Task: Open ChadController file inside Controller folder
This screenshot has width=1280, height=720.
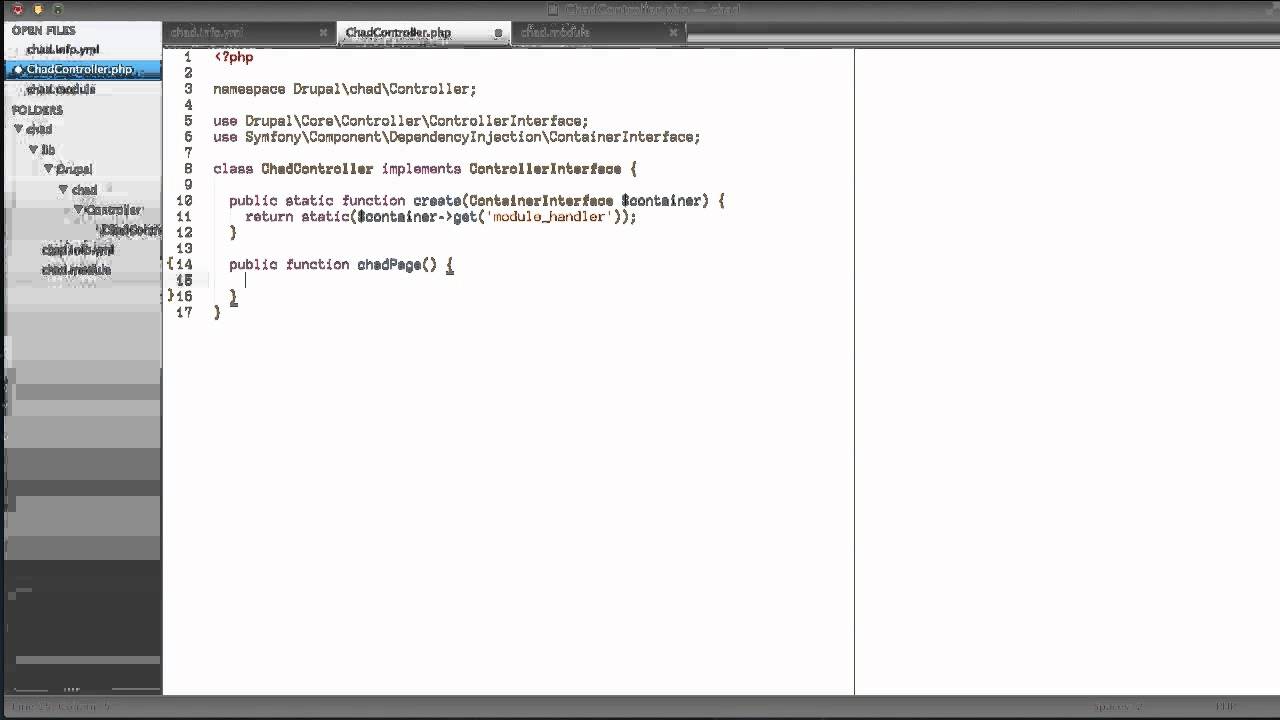Action: (131, 230)
